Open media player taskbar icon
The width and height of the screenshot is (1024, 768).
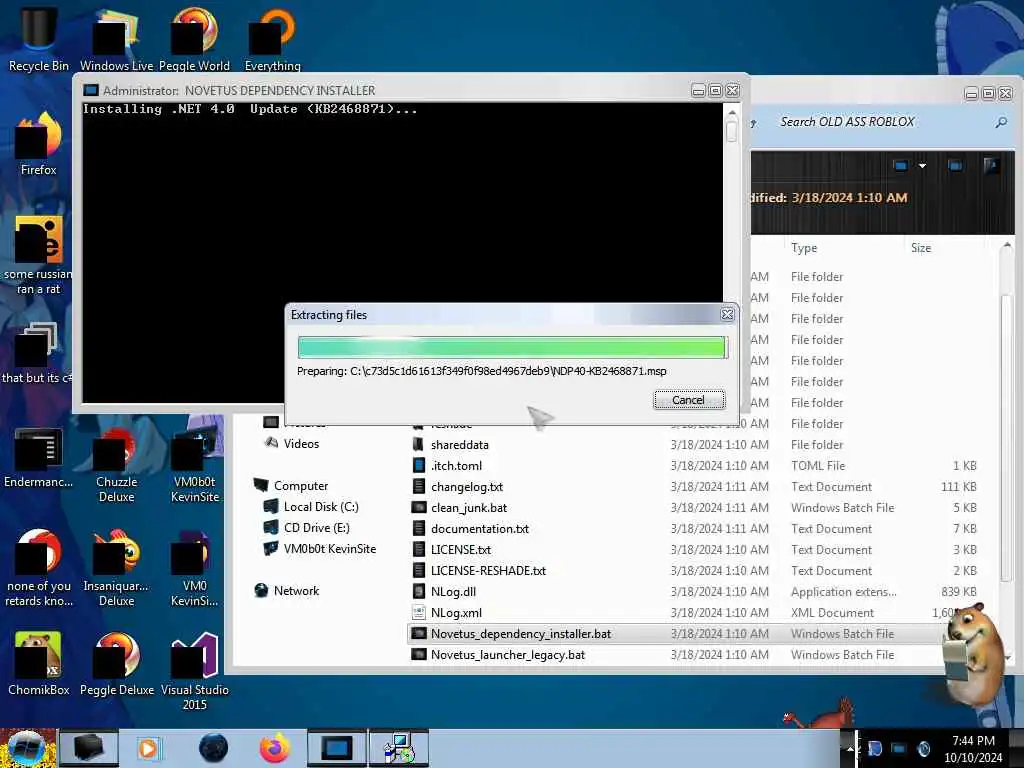tap(148, 748)
